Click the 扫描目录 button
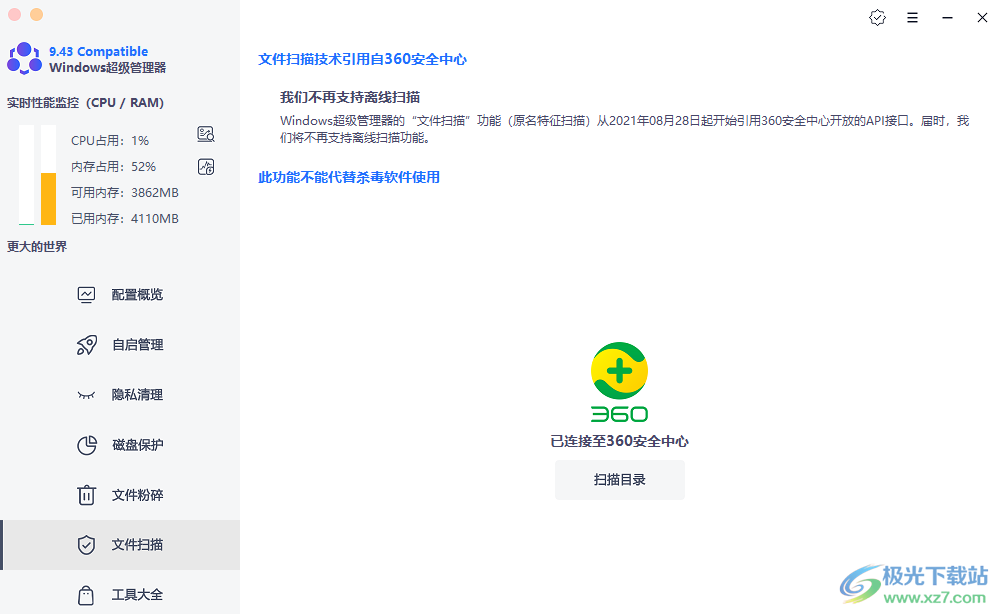The width and height of the screenshot is (999, 614). point(619,480)
